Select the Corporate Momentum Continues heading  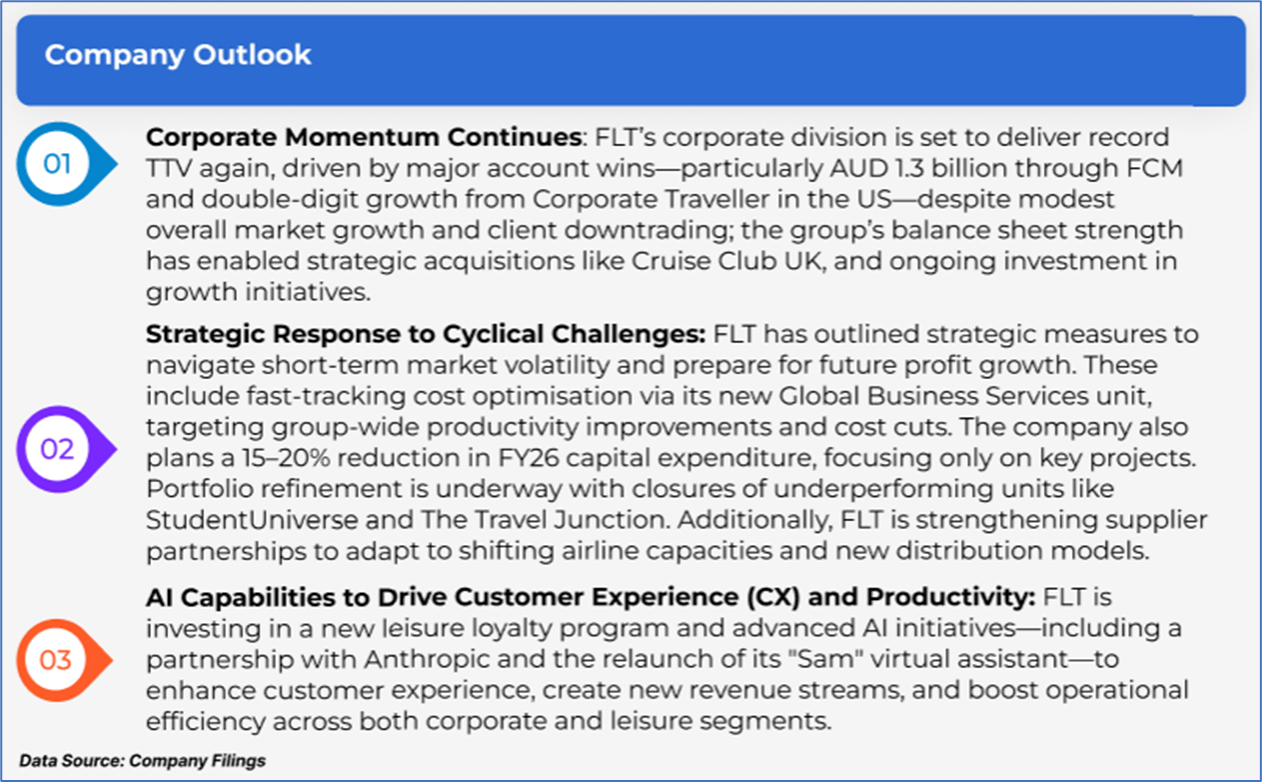pyautogui.click(x=364, y=136)
